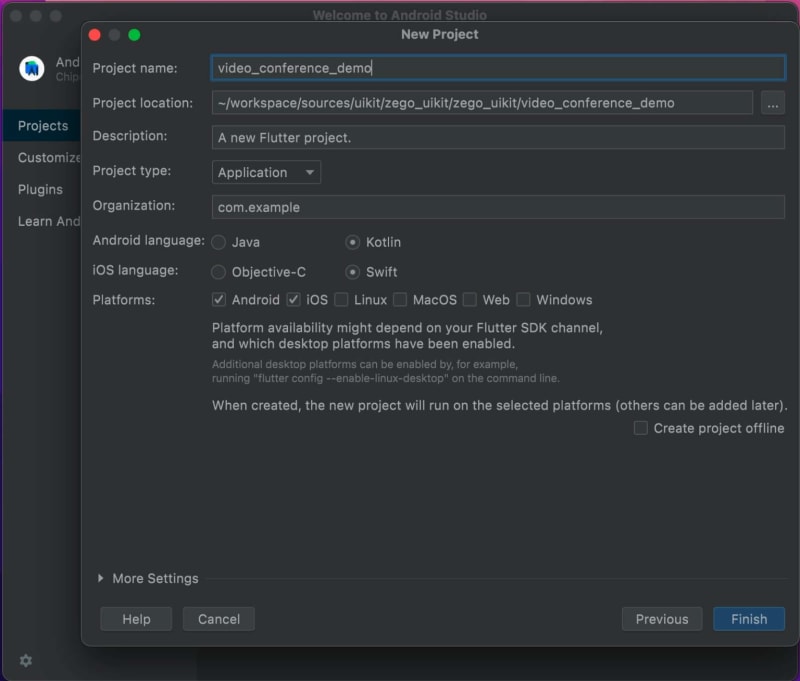Click the Description text field
The height and width of the screenshot is (681, 800).
pyautogui.click(x=498, y=137)
